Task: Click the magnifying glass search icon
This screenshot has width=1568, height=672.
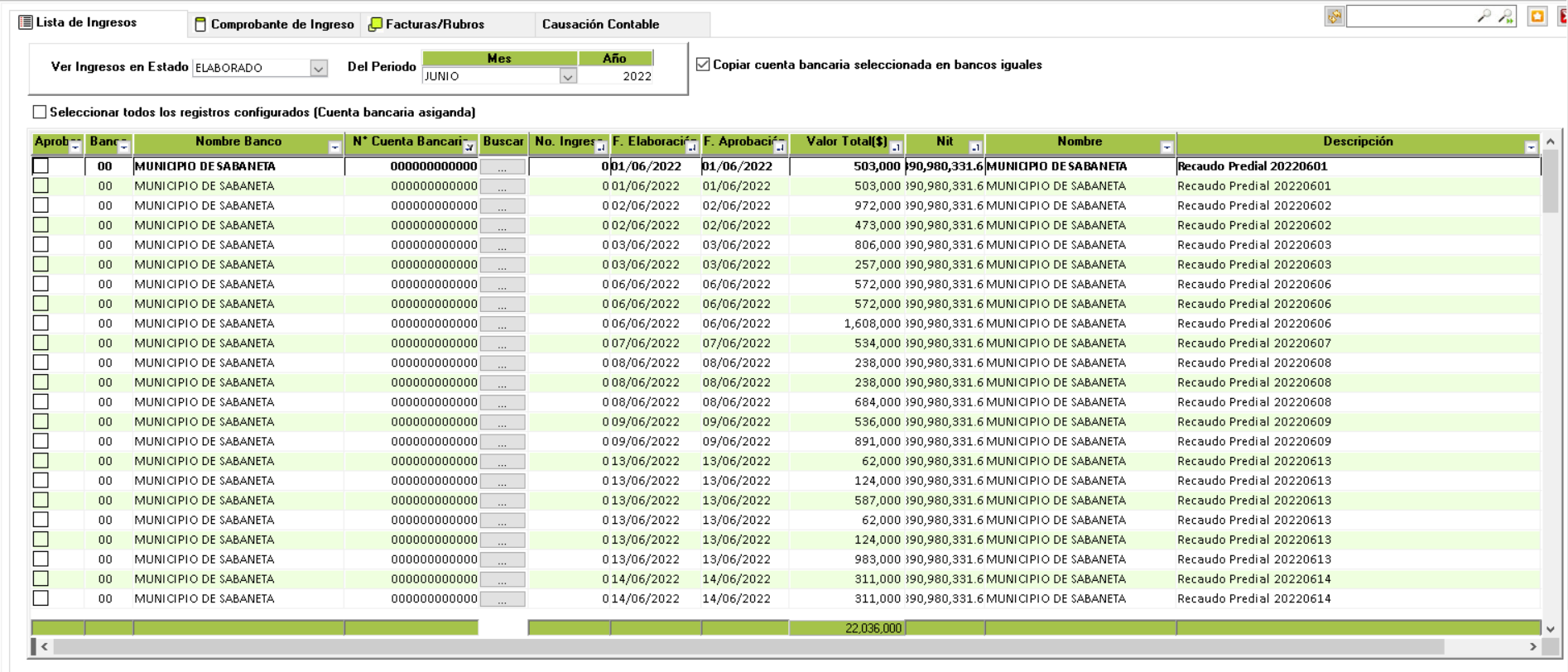Action: [1484, 17]
